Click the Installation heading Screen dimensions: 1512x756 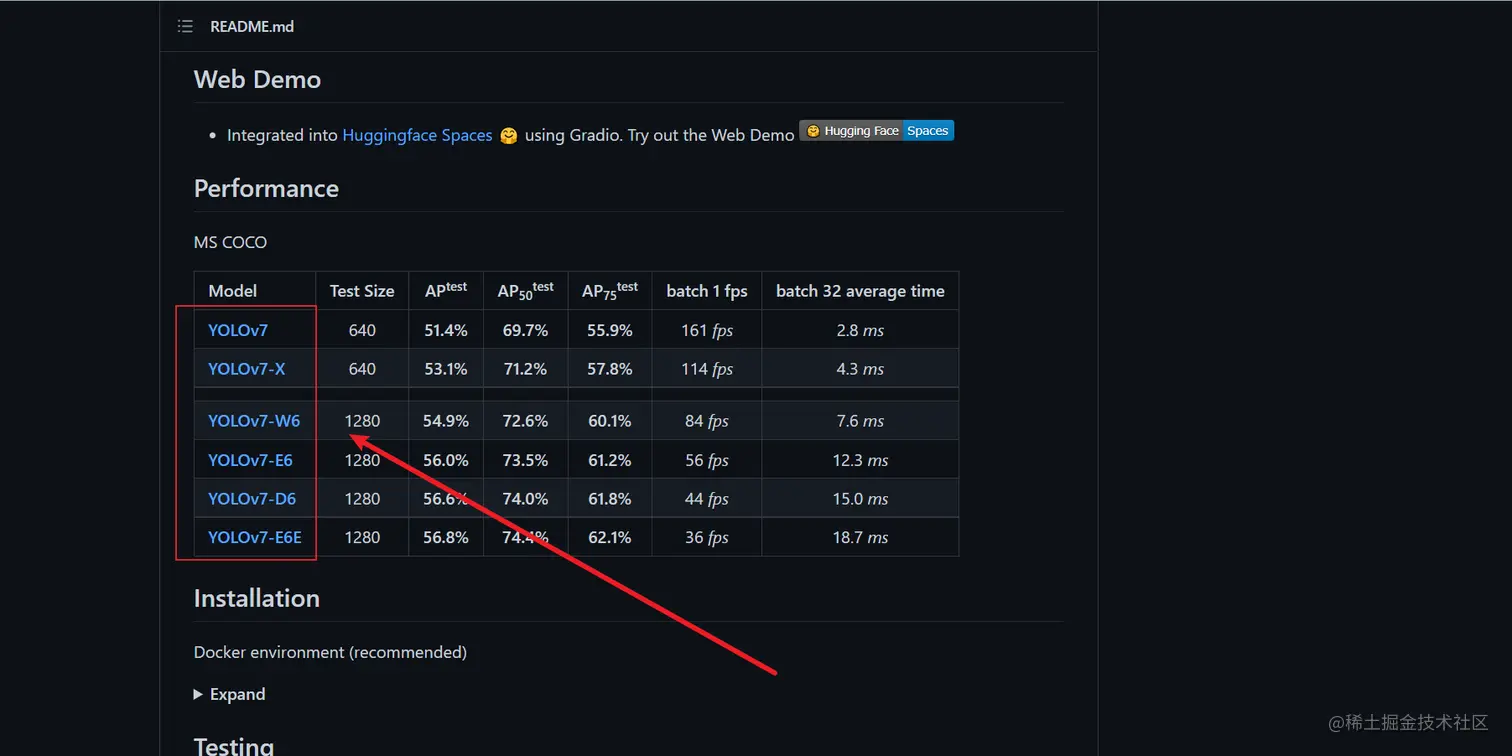click(x=257, y=598)
